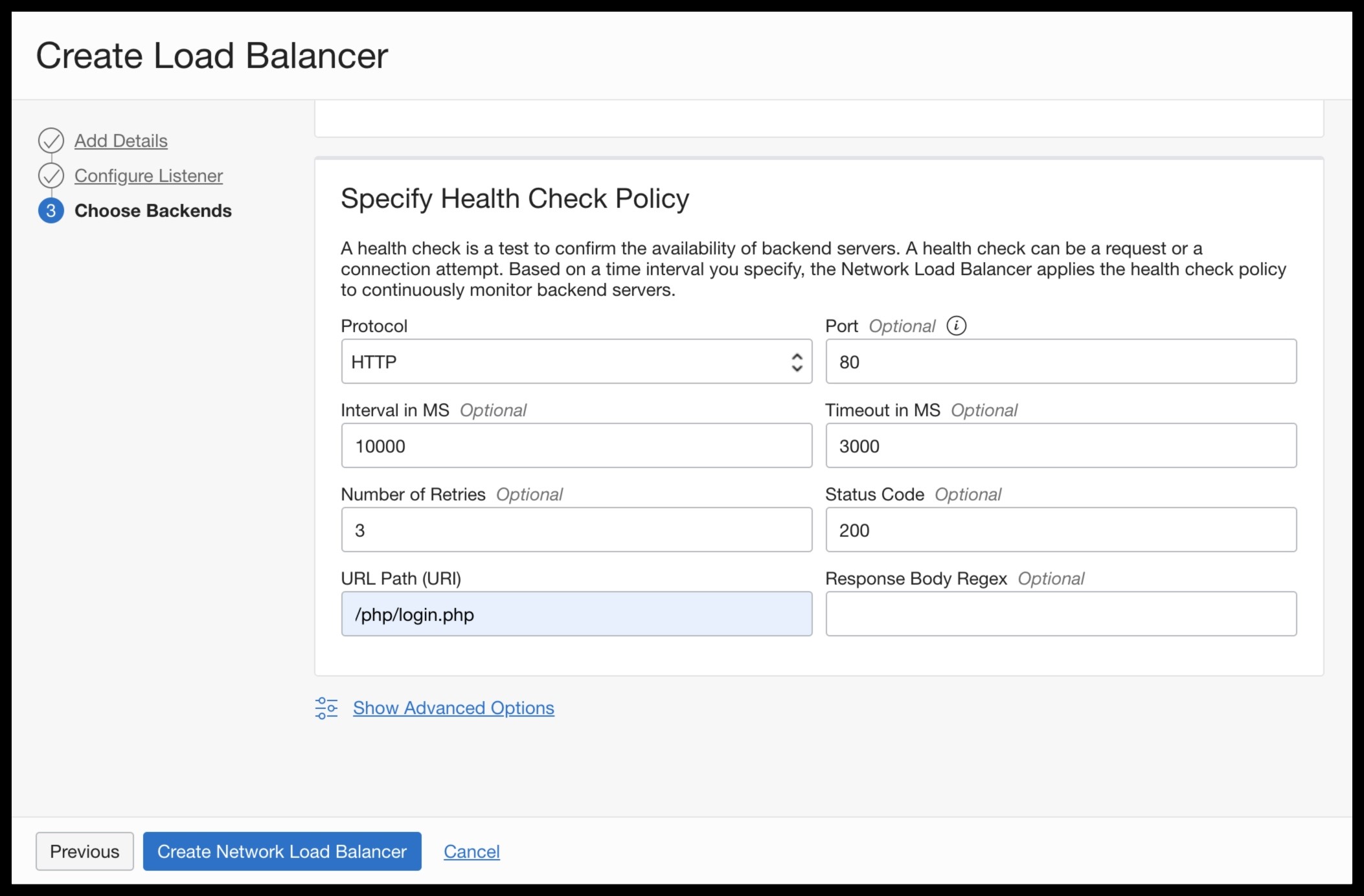
Task: Click the Interval in MS field
Action: click(576, 445)
